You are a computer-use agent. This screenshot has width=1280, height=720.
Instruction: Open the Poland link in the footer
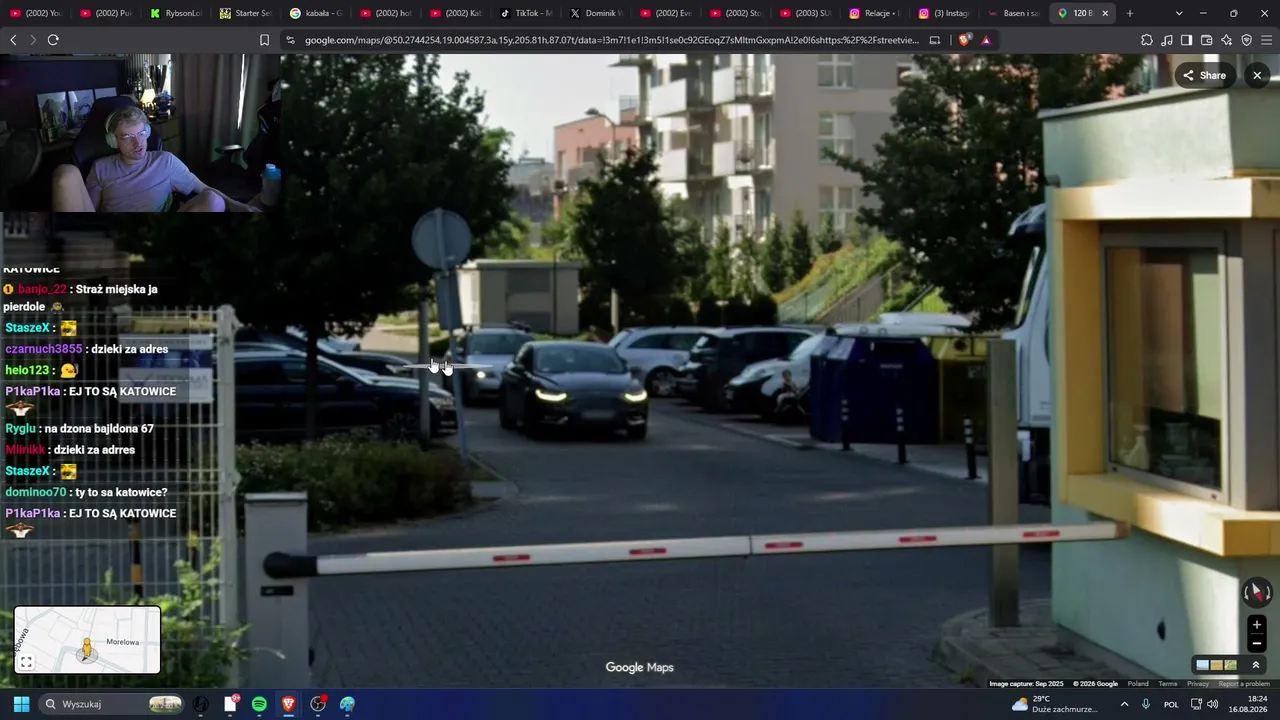tap(1138, 684)
